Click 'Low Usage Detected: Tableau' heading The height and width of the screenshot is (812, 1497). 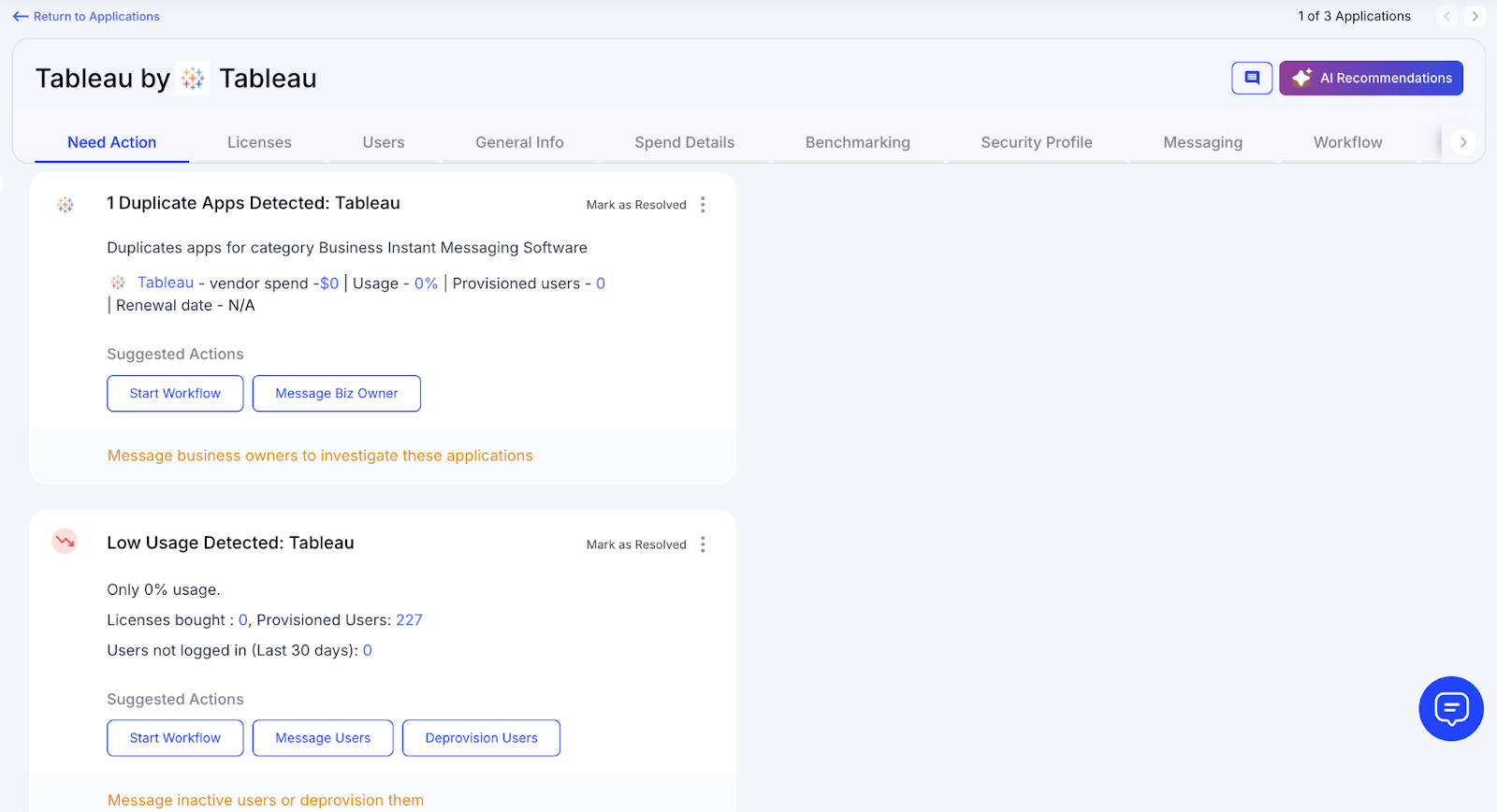[230, 543]
